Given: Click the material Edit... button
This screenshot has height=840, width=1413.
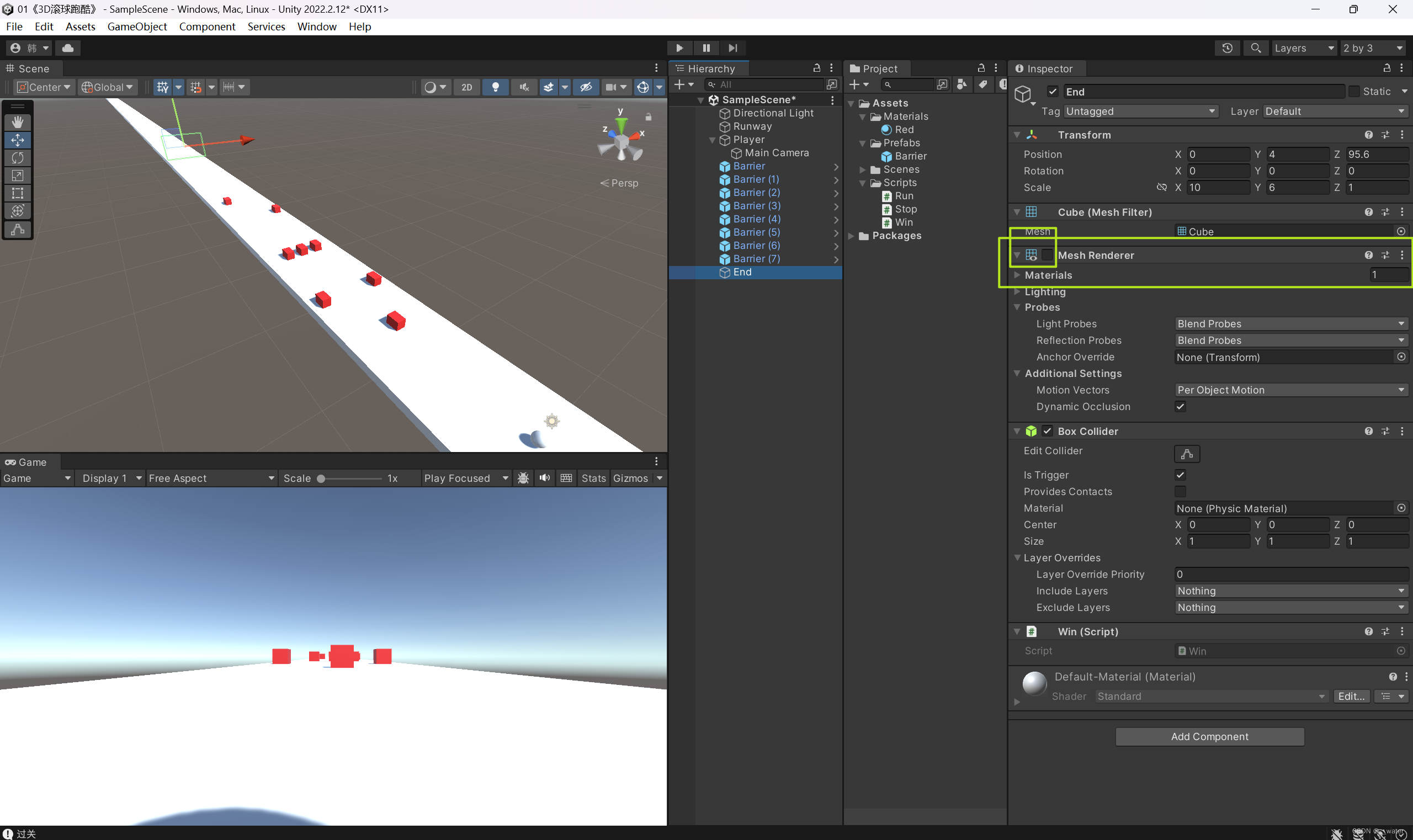Looking at the screenshot, I should pos(1351,696).
